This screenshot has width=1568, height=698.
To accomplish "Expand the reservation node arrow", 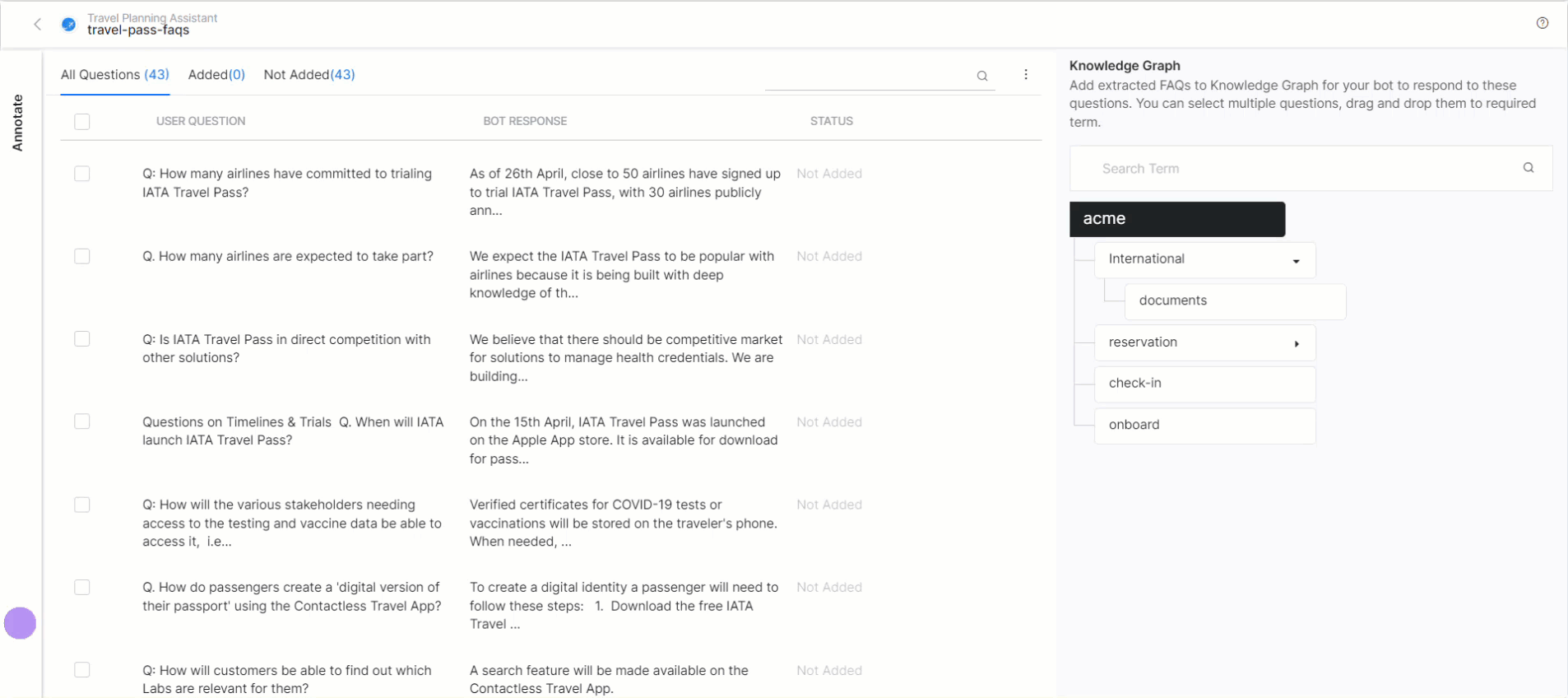I will pos(1297,344).
